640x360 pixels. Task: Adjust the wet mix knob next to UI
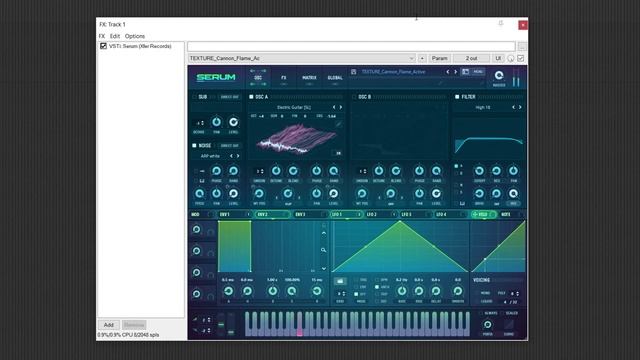511,59
